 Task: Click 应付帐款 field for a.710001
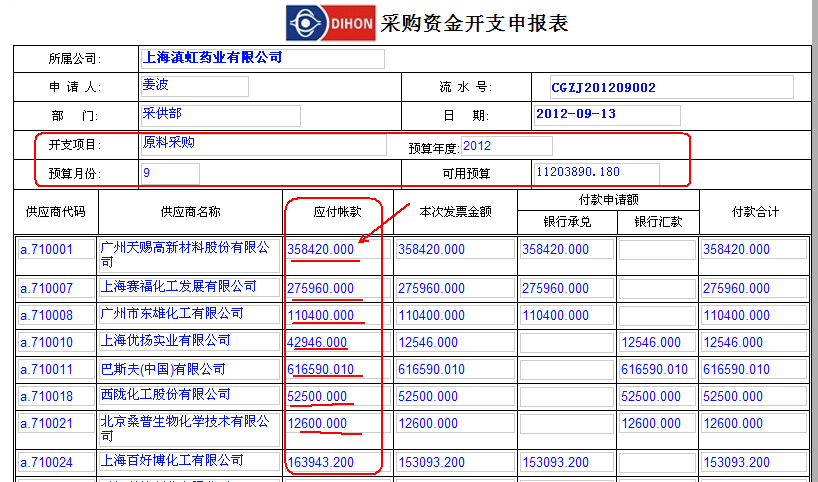(x=338, y=249)
